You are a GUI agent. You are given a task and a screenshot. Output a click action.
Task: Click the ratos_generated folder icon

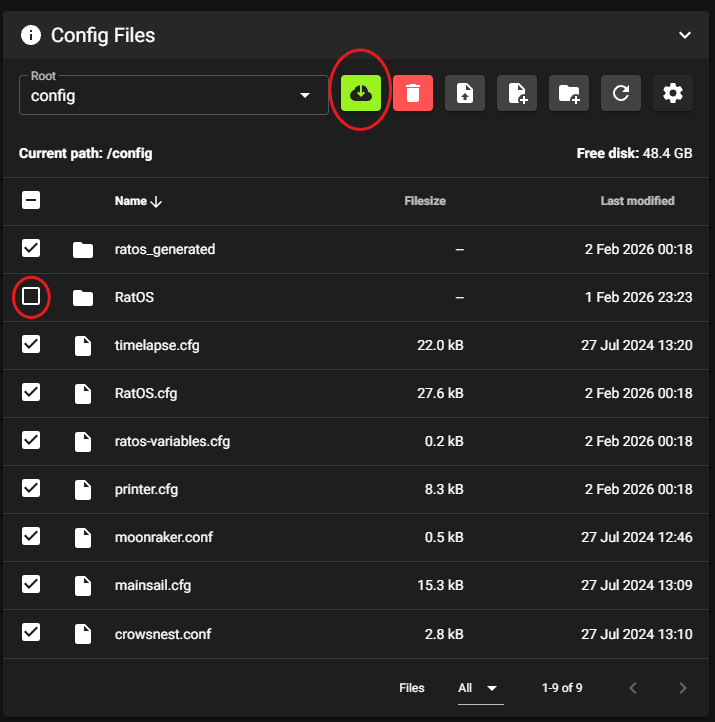[83, 250]
